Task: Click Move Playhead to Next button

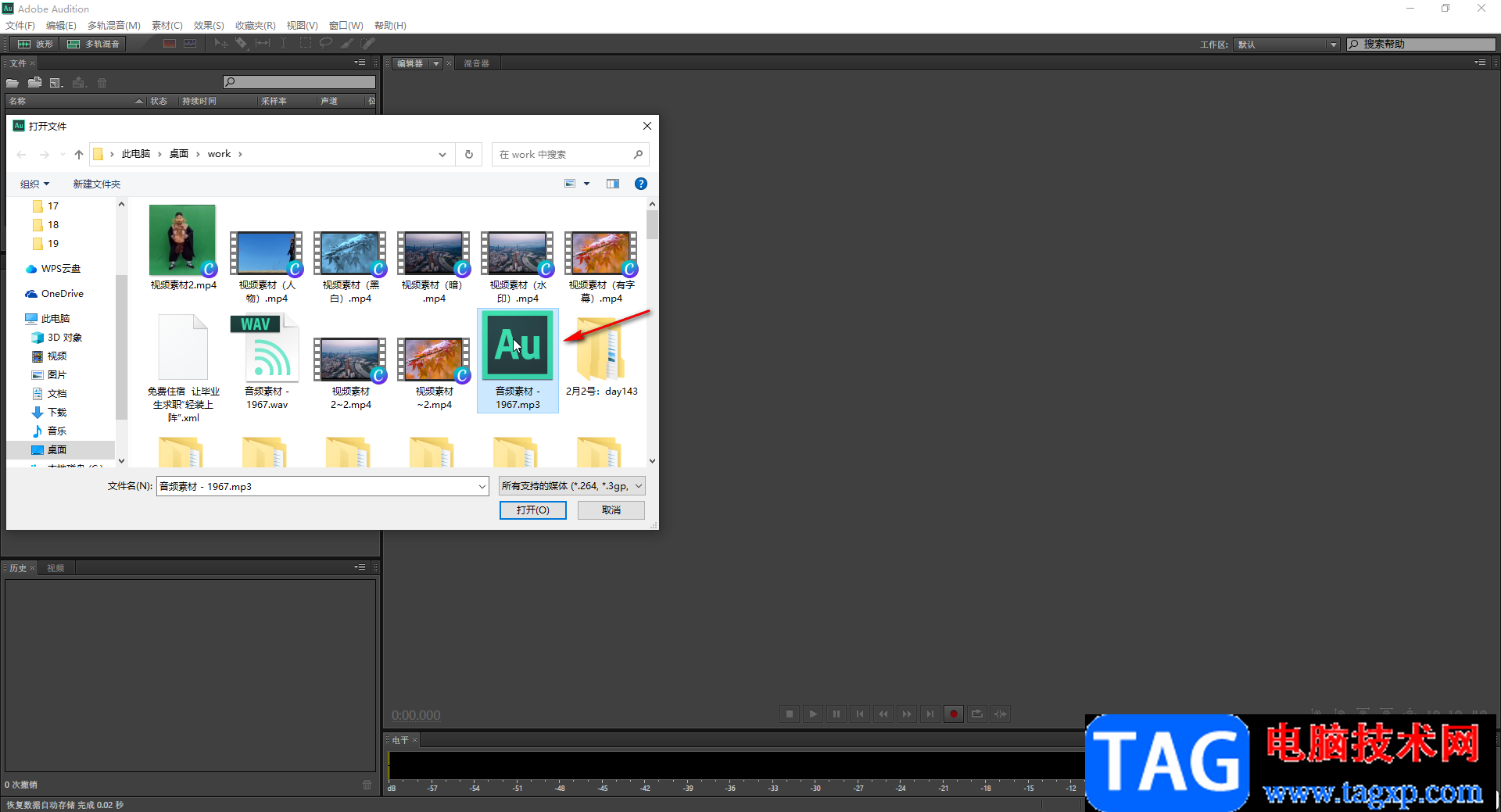Action: click(930, 714)
